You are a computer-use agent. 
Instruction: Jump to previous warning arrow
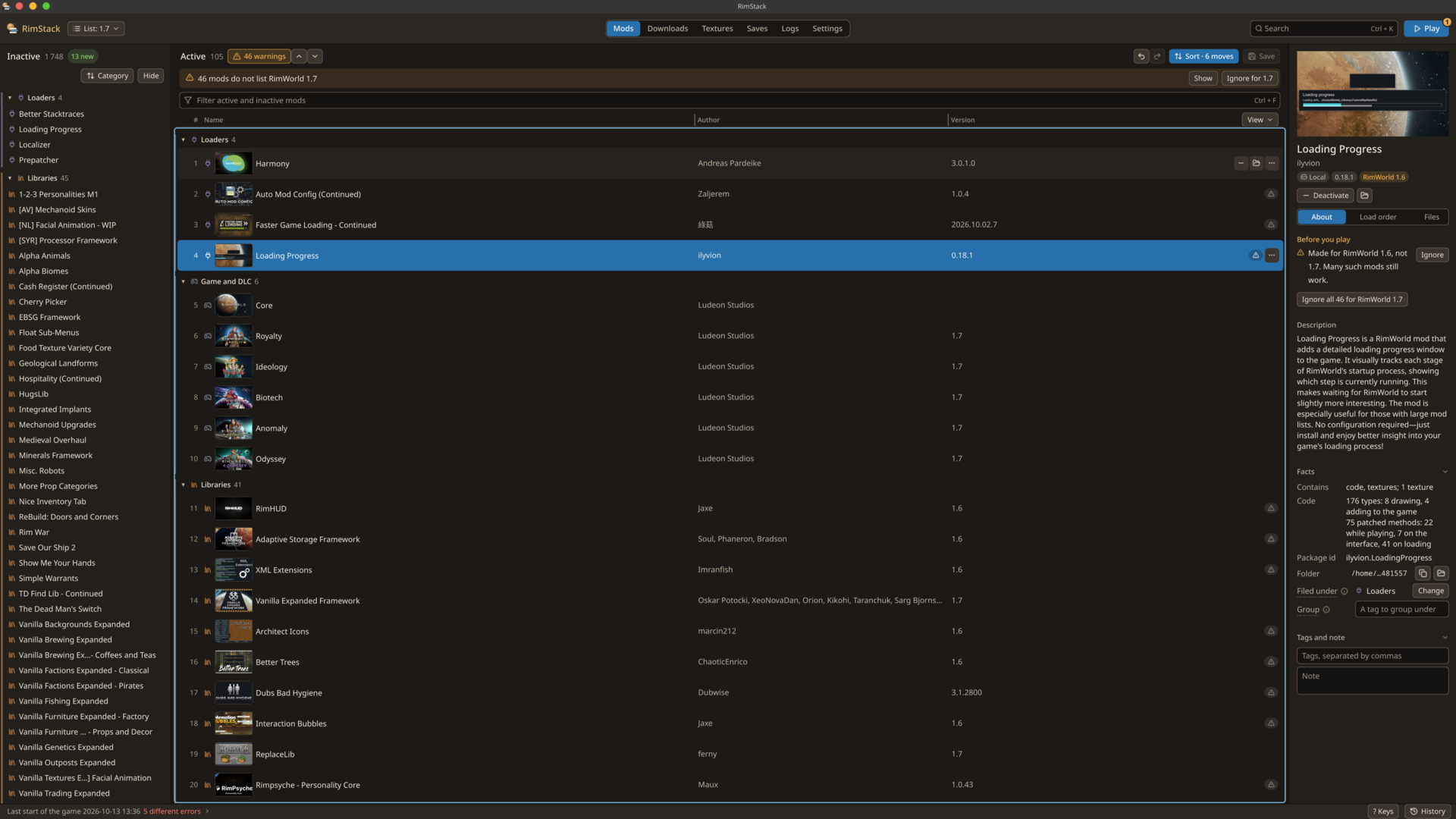pyautogui.click(x=300, y=56)
